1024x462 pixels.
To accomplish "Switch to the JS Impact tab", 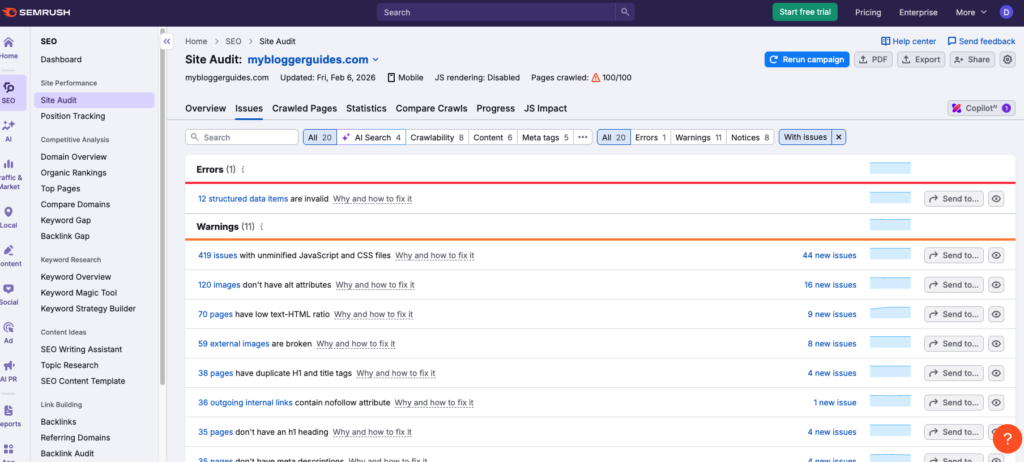I will (545, 108).
